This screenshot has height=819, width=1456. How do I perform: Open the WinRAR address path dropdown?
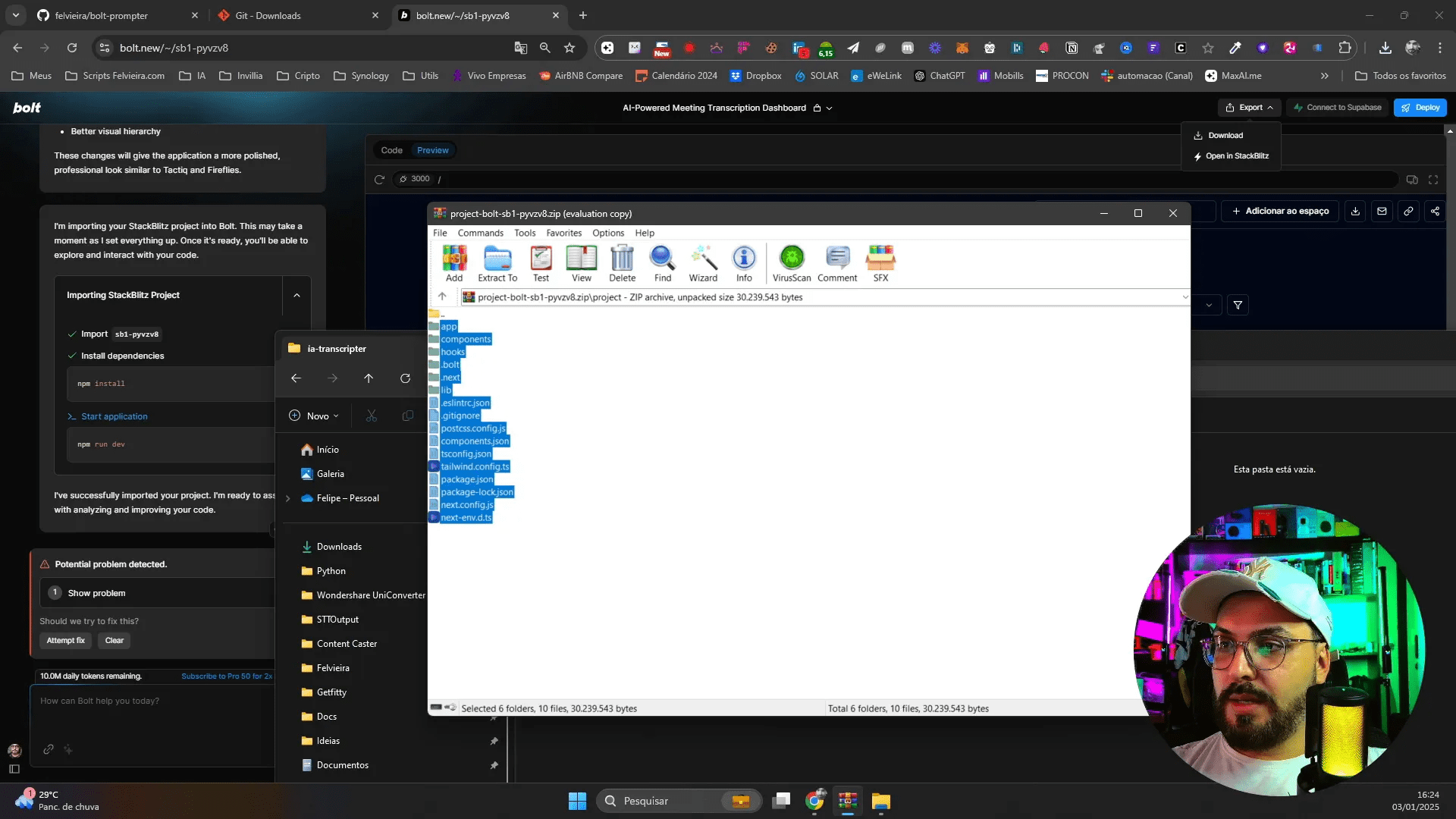pyautogui.click(x=1185, y=297)
